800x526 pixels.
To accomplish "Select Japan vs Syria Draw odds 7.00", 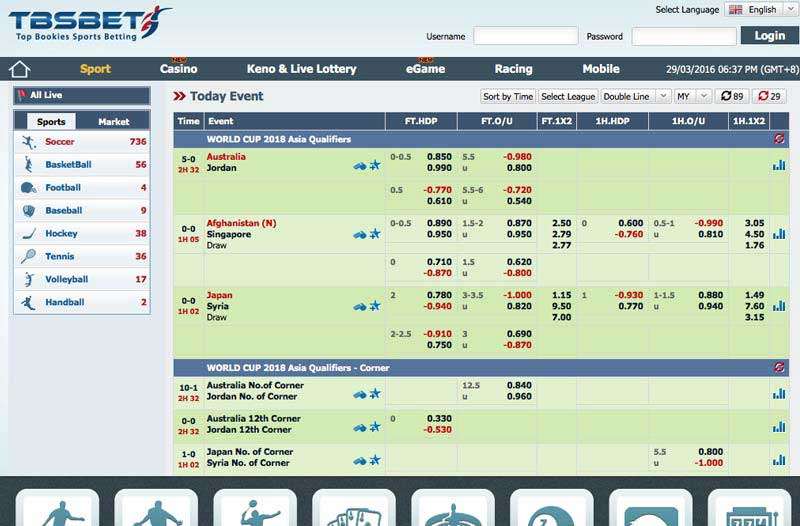I will click(x=561, y=317).
